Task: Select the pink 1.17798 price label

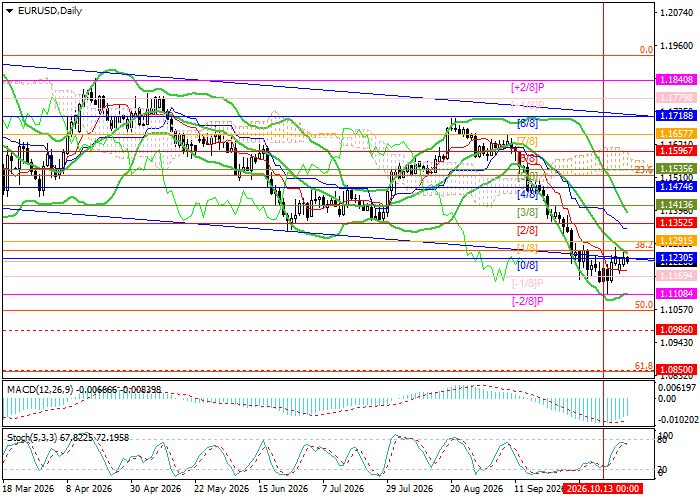Action: point(676,97)
